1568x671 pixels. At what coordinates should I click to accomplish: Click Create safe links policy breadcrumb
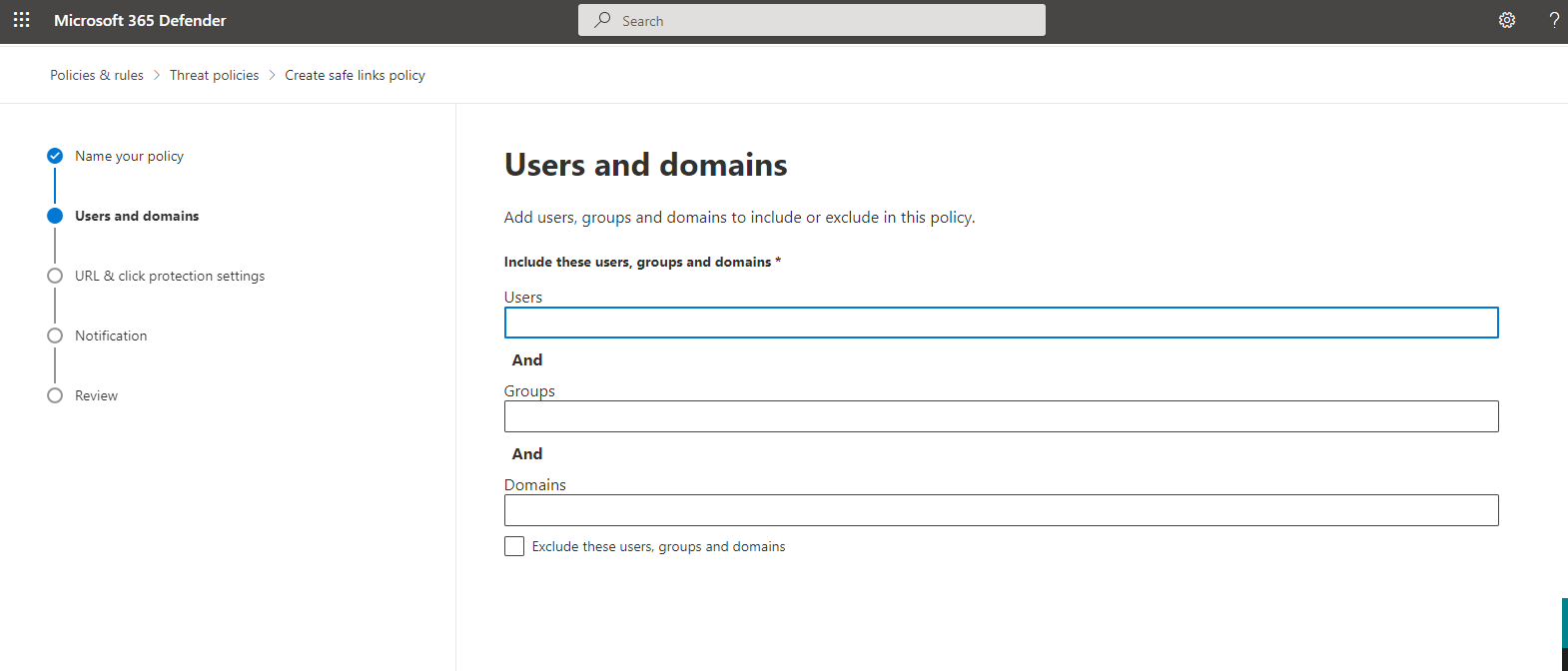(x=355, y=75)
